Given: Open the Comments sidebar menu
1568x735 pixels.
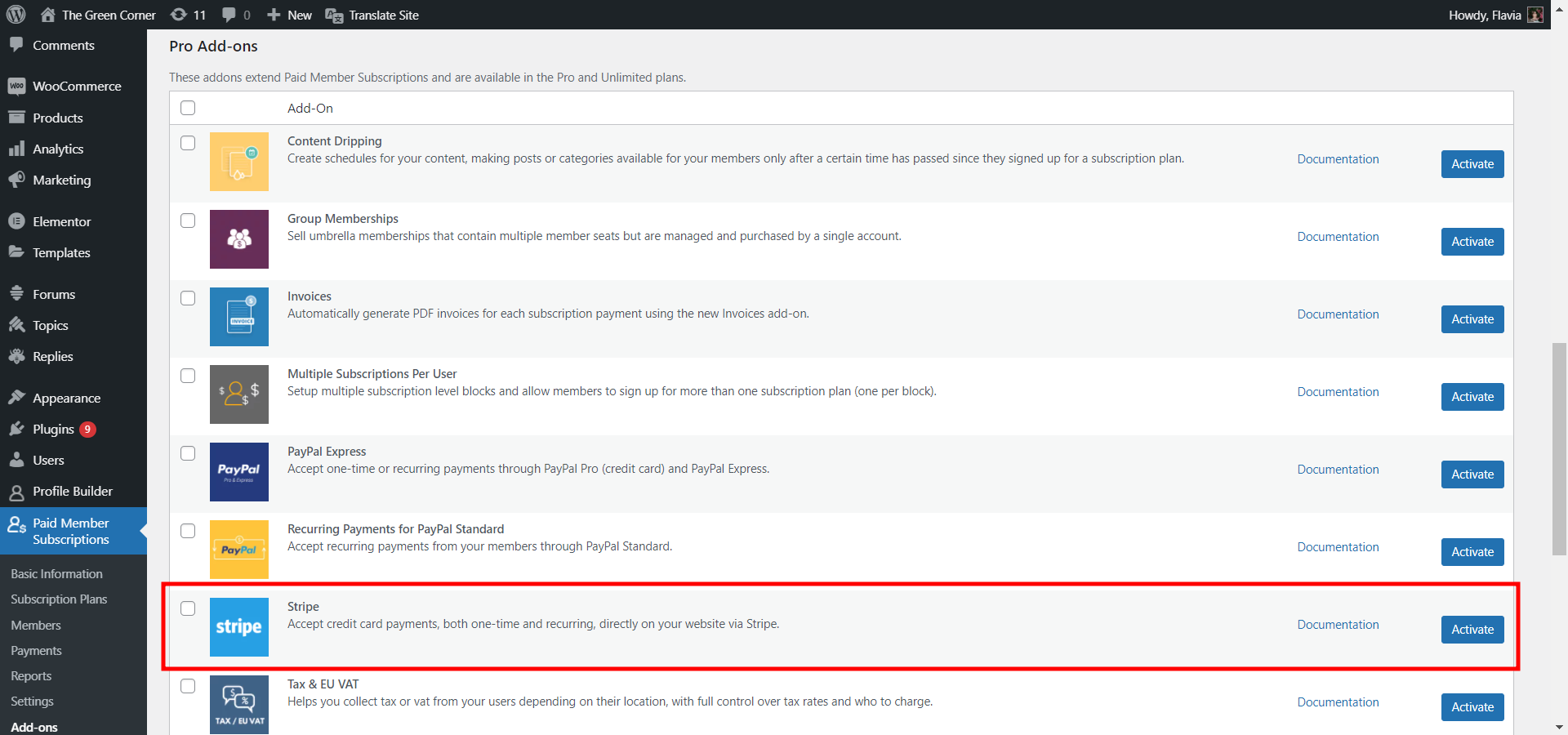Looking at the screenshot, I should click(63, 46).
